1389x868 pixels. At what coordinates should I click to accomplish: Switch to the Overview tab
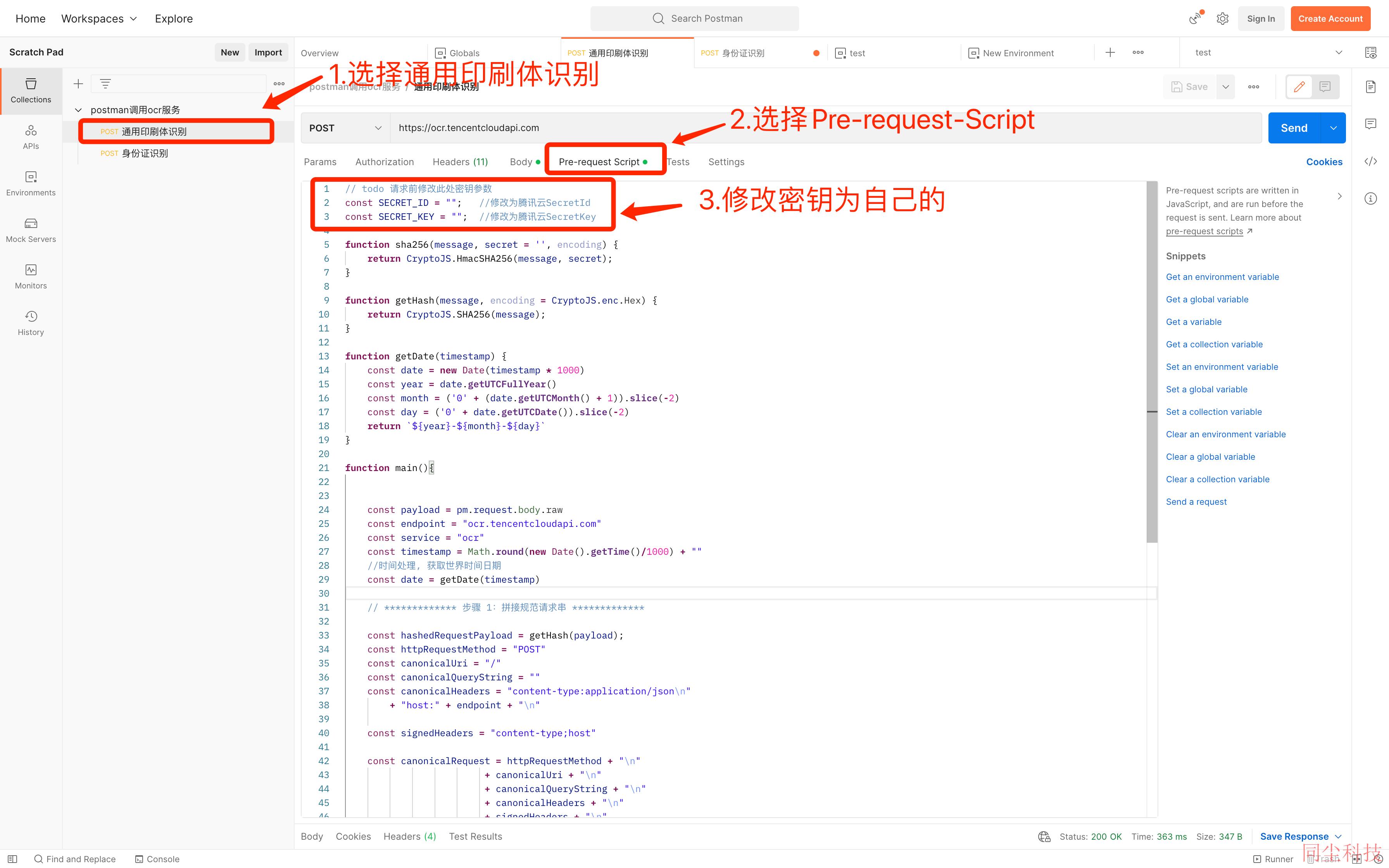tap(320, 53)
